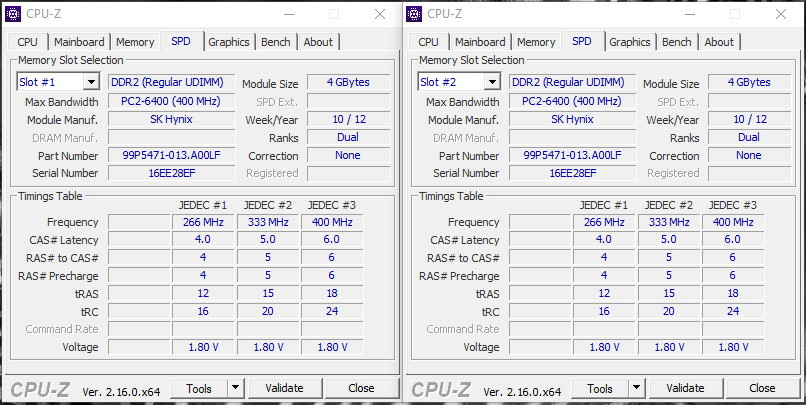The width and height of the screenshot is (806, 405).
Task: Click the Serial Number field in right window
Action: 573,173
